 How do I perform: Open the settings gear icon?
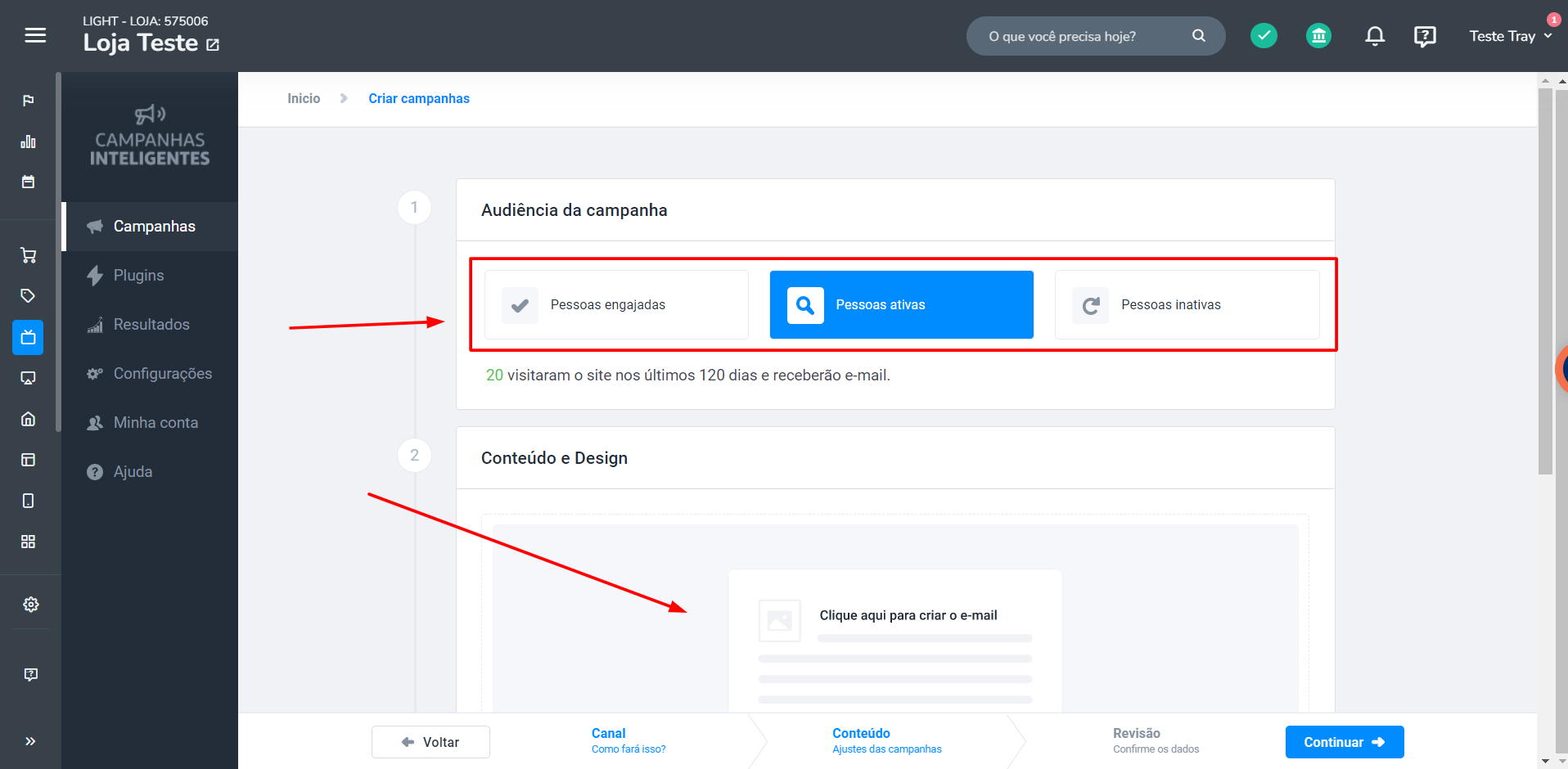coord(31,605)
